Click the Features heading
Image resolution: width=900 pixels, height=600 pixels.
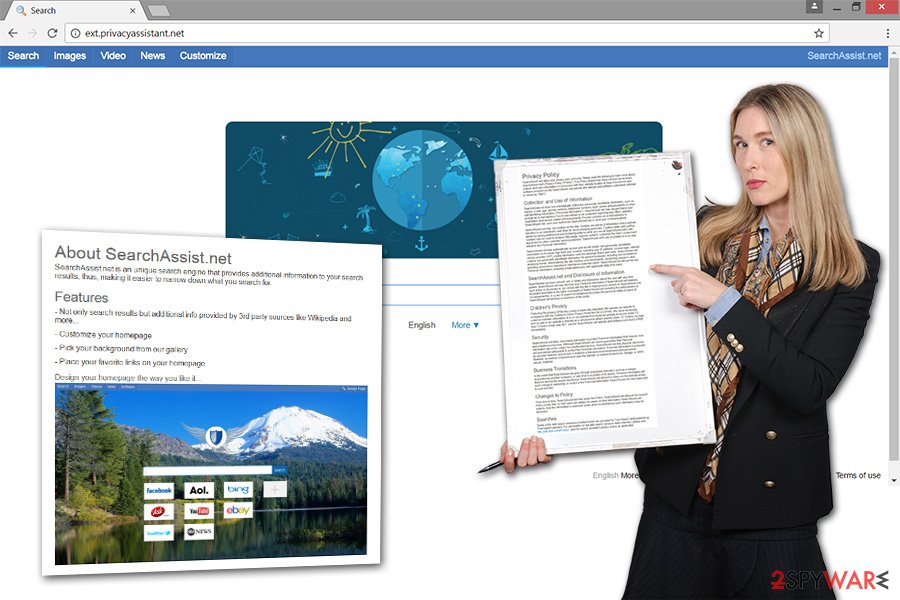82,297
